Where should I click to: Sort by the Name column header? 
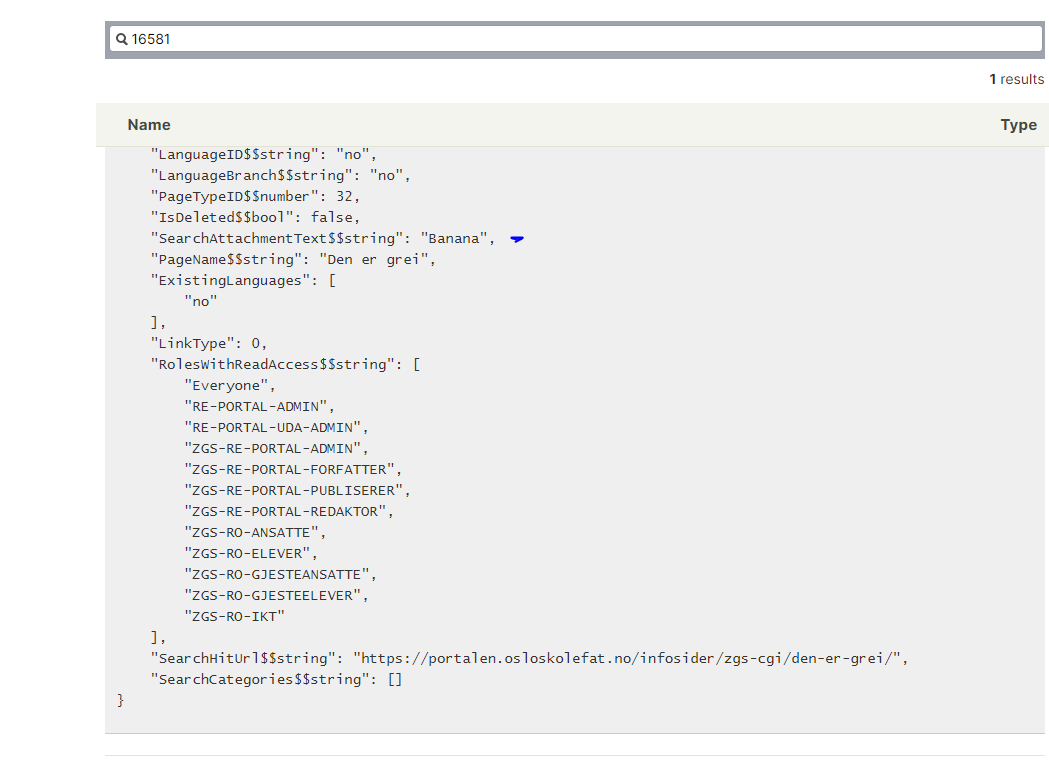point(149,125)
